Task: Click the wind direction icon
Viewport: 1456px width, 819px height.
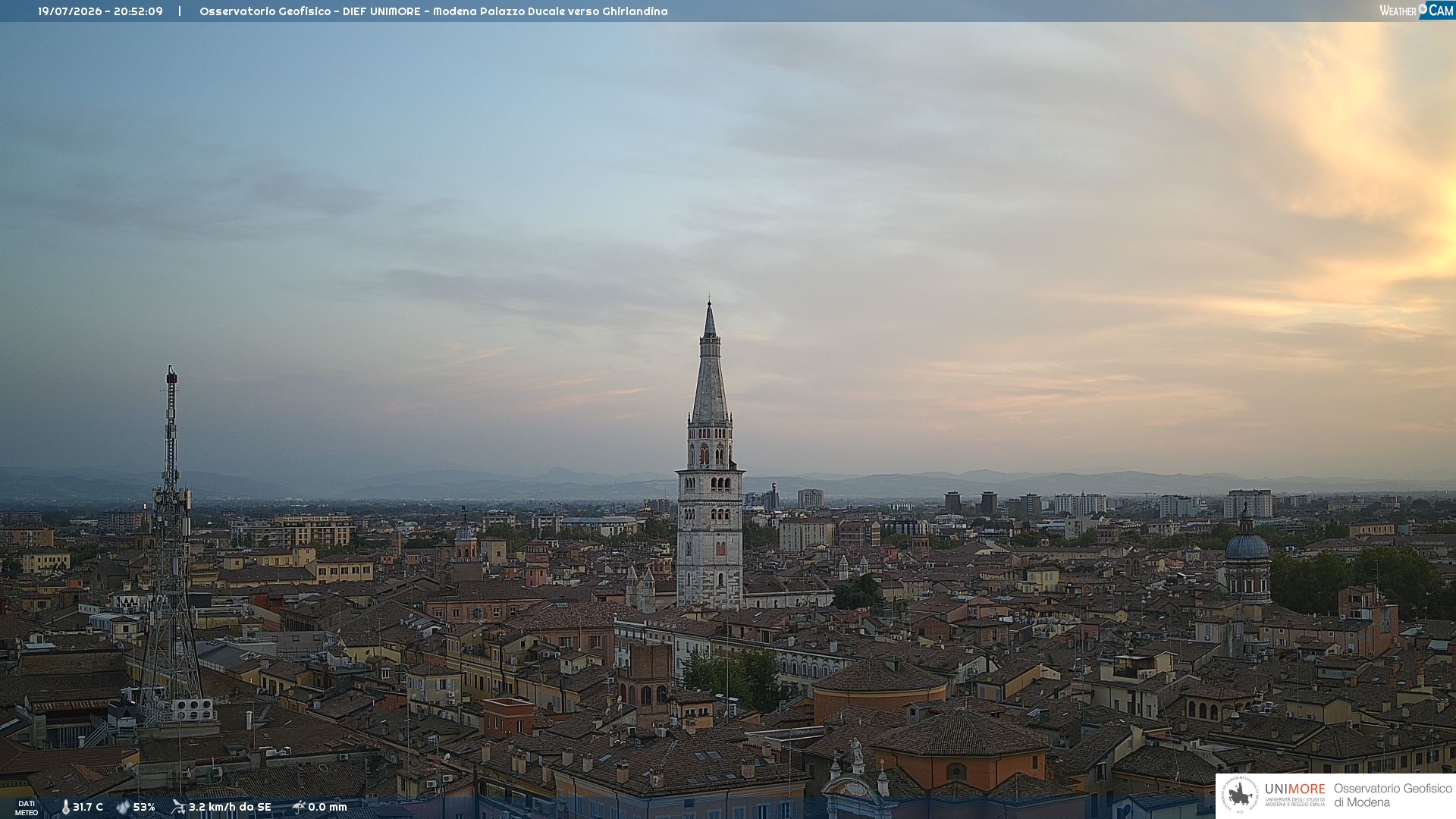Action: 178,808
